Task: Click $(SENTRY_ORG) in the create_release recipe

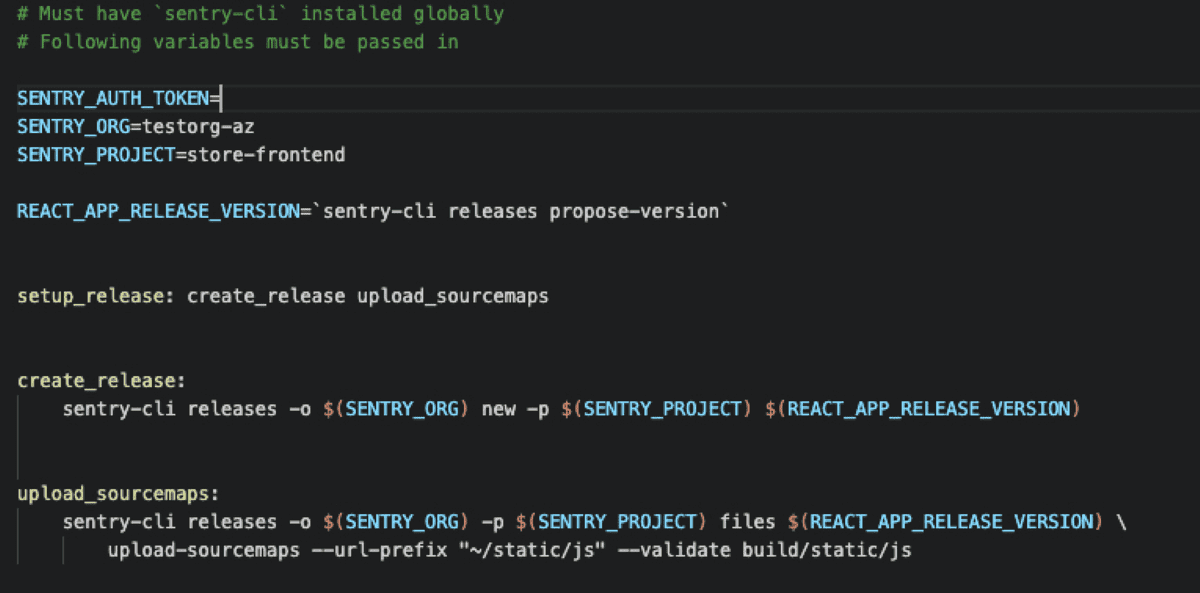Action: (x=396, y=409)
